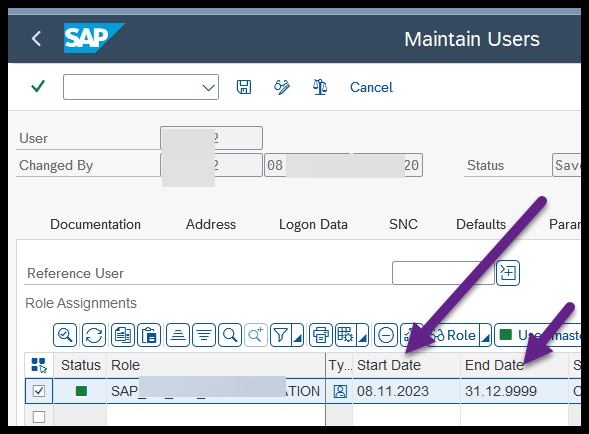Click the Paste clipboard icon
Screen dimensions: 589x434
tap(149, 335)
